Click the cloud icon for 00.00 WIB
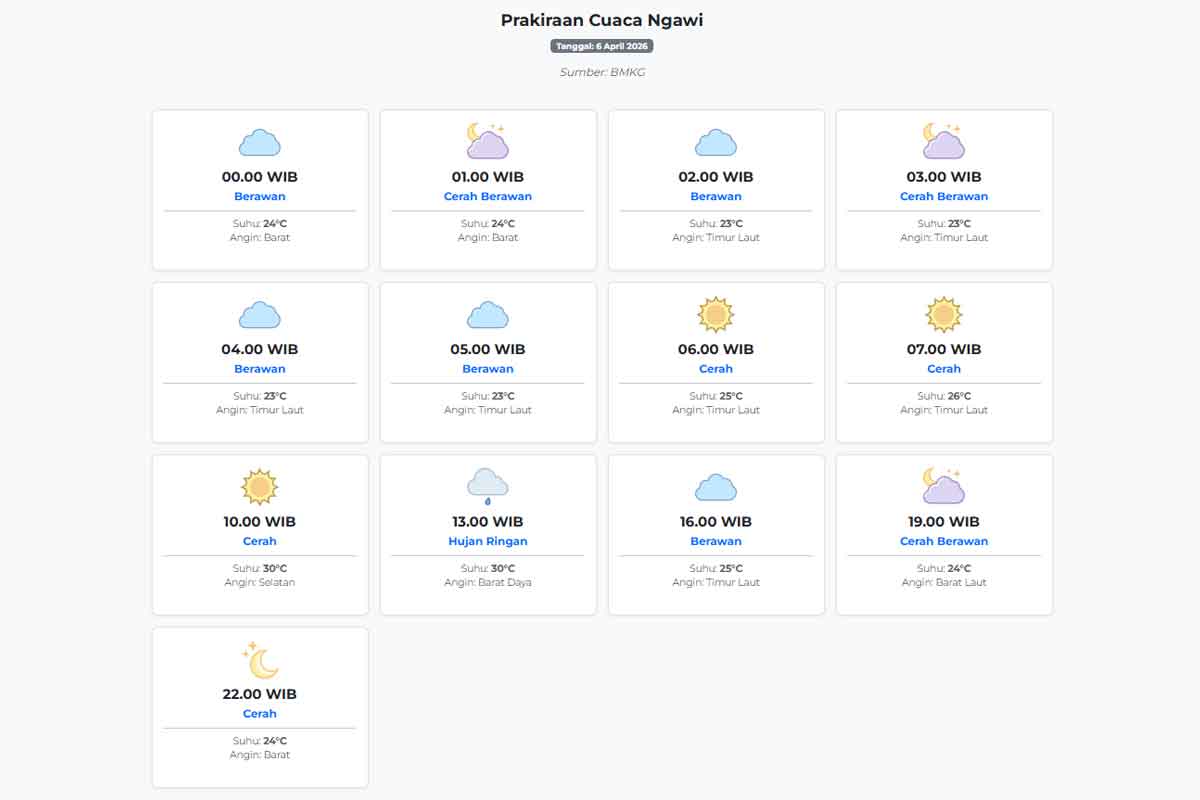The image size is (1200, 800). 260,142
